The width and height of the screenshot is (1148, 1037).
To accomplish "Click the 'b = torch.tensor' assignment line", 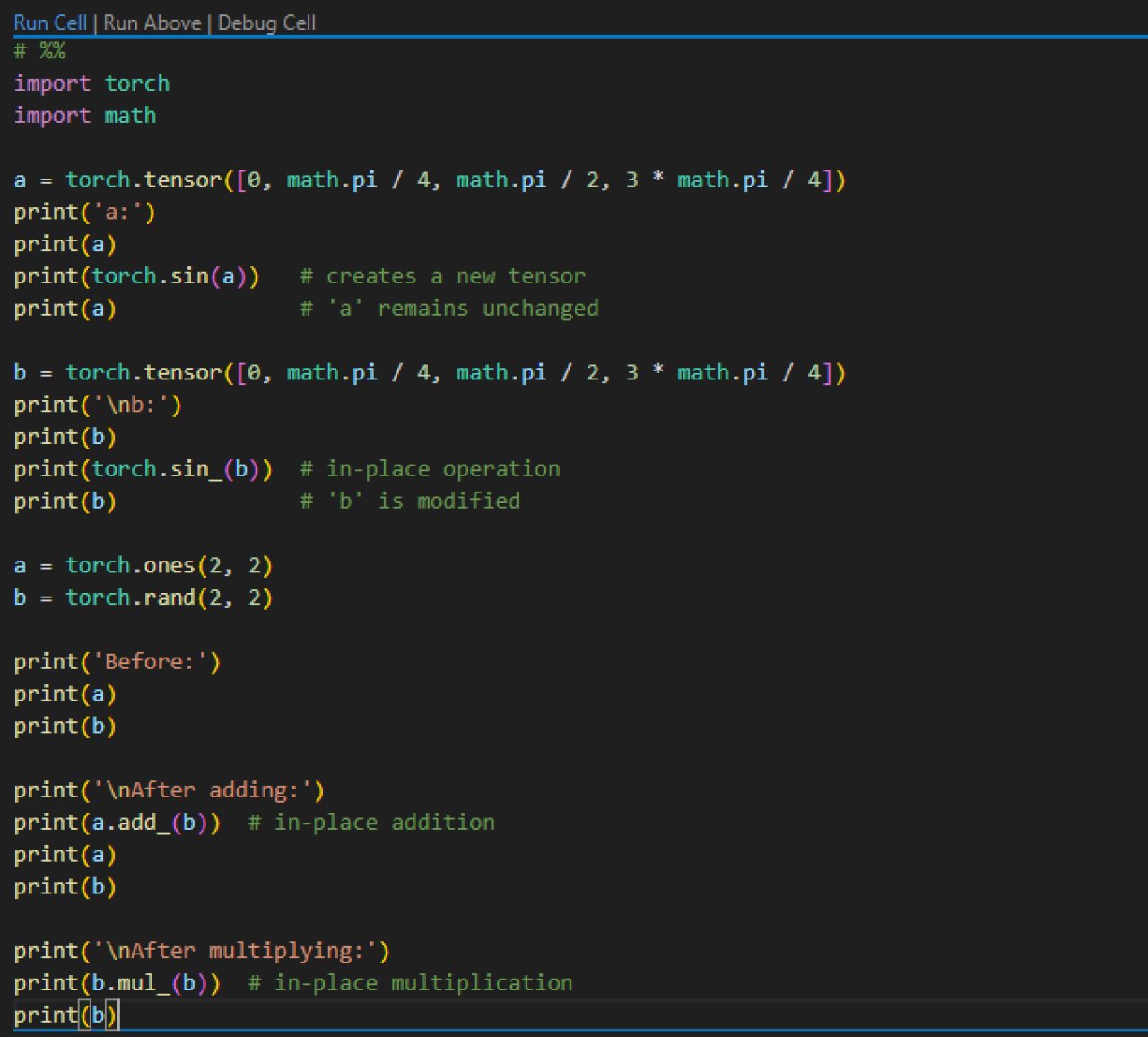I will pyautogui.click(x=429, y=373).
